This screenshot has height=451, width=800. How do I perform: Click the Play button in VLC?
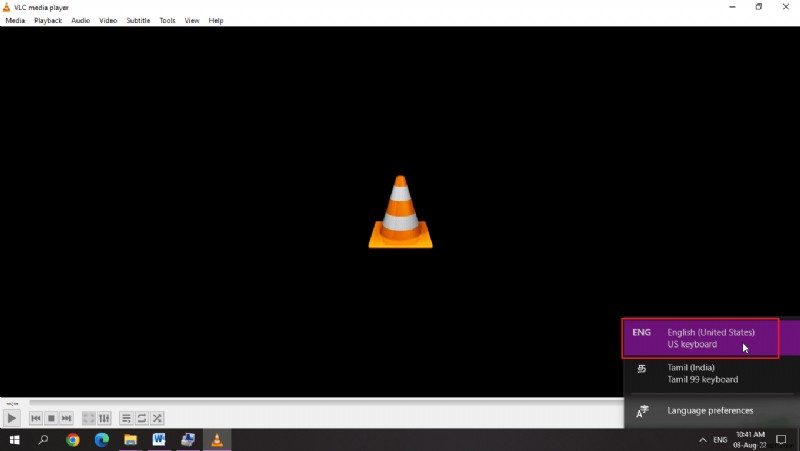(x=11, y=418)
